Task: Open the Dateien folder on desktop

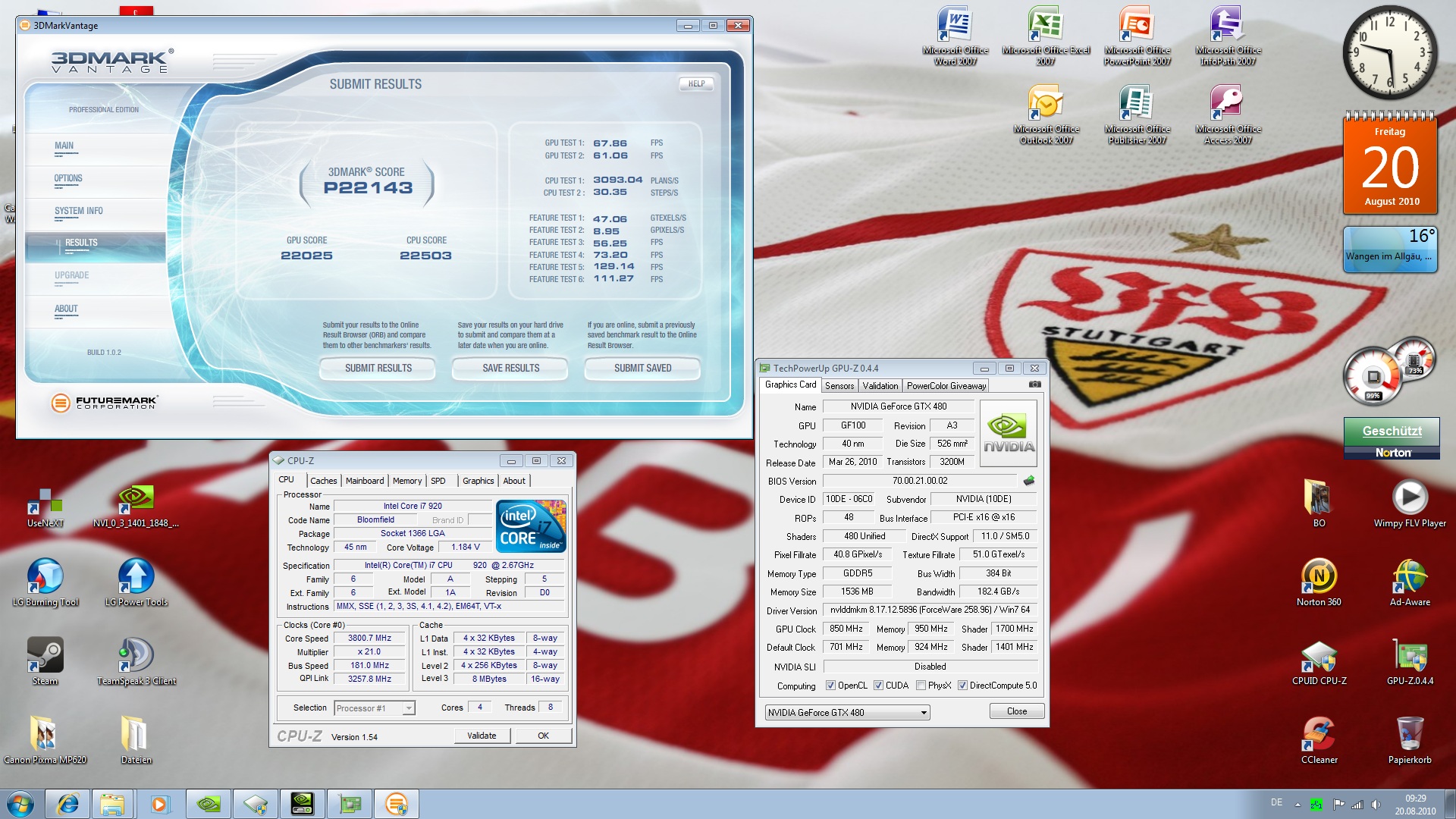Action: [136, 740]
